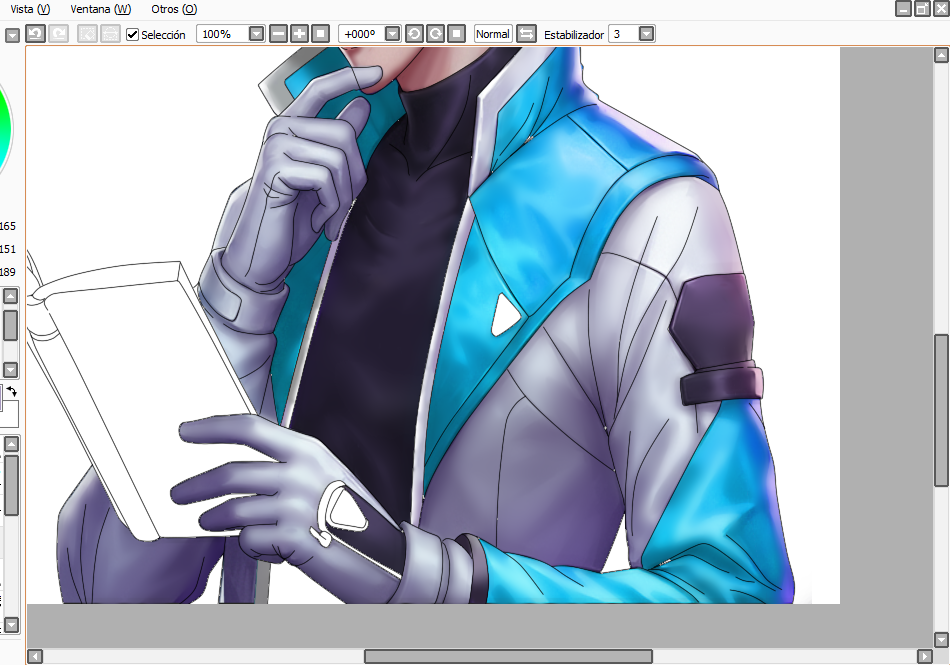Click the color value 165
Image resolution: width=950 pixels, height=665 pixels.
(7, 226)
